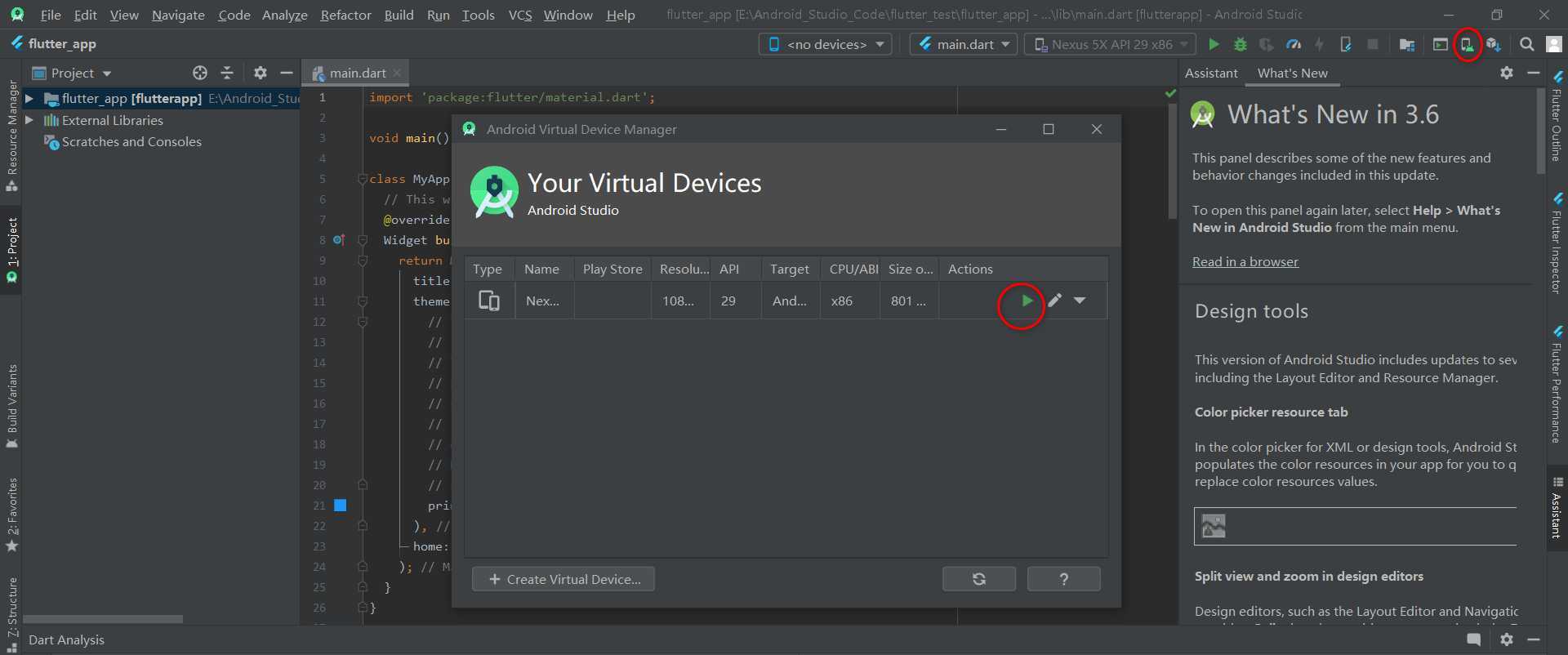Open Resource Manager side tab
The image size is (1568, 655).
(11, 135)
